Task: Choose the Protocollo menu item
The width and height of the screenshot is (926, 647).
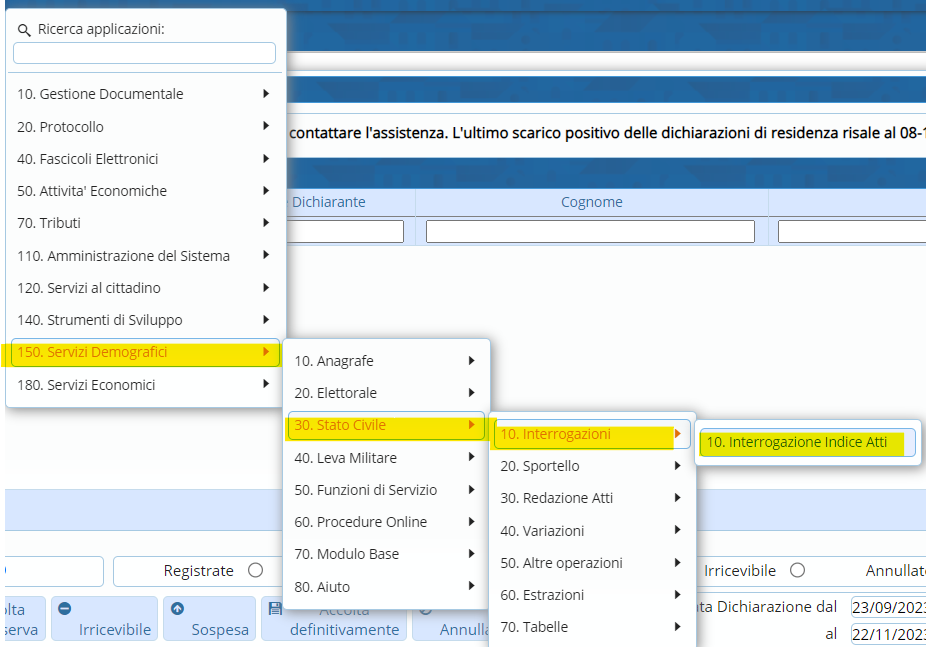Action: [60, 127]
